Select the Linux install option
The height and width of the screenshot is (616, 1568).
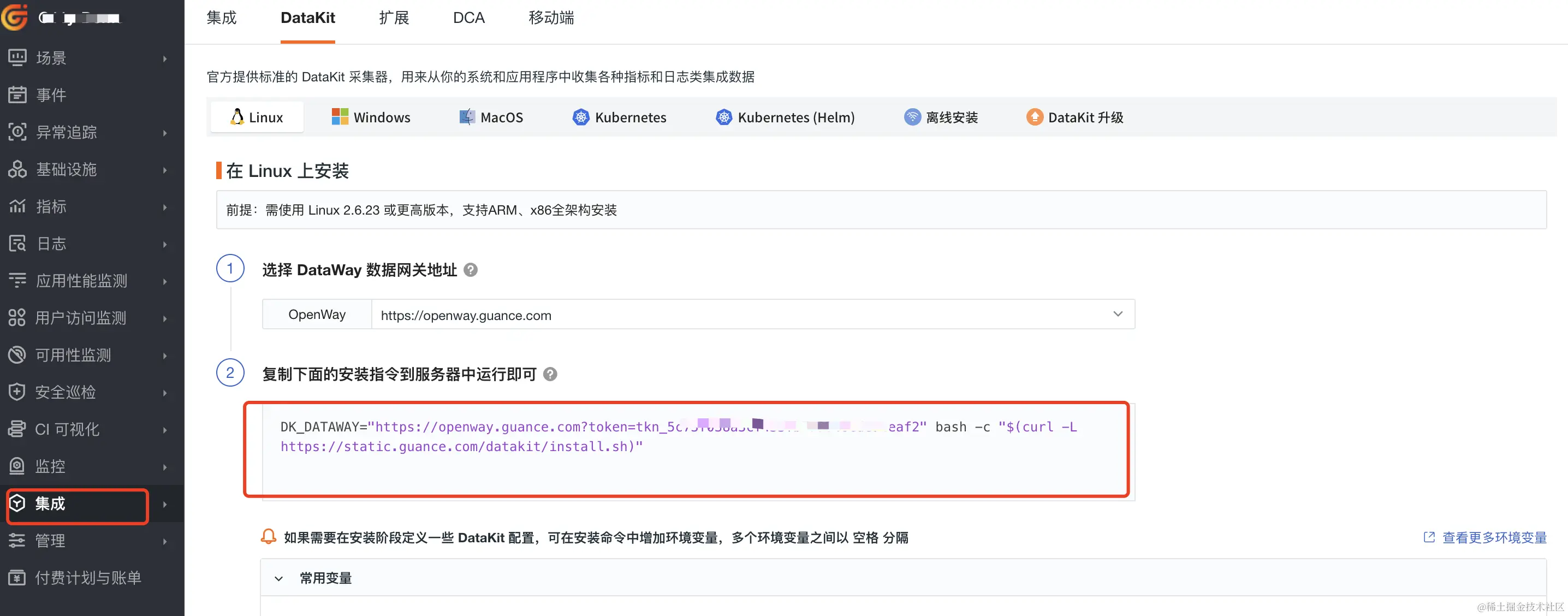[x=257, y=117]
